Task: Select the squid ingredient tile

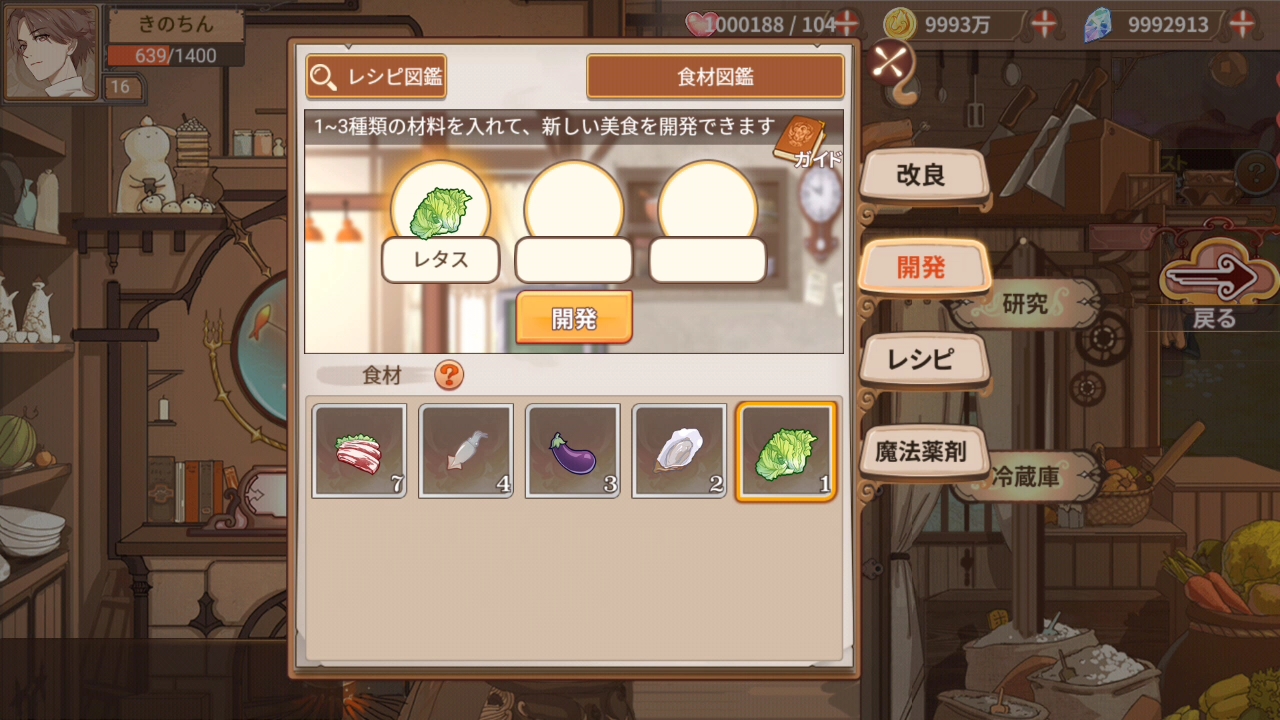Action: (466, 451)
